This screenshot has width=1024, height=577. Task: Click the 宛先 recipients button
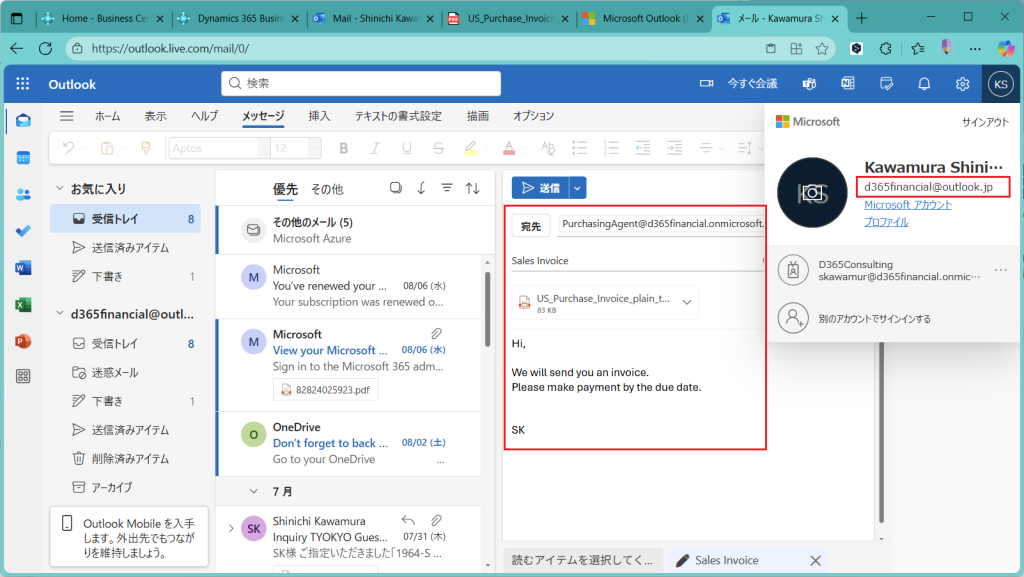(x=530, y=226)
